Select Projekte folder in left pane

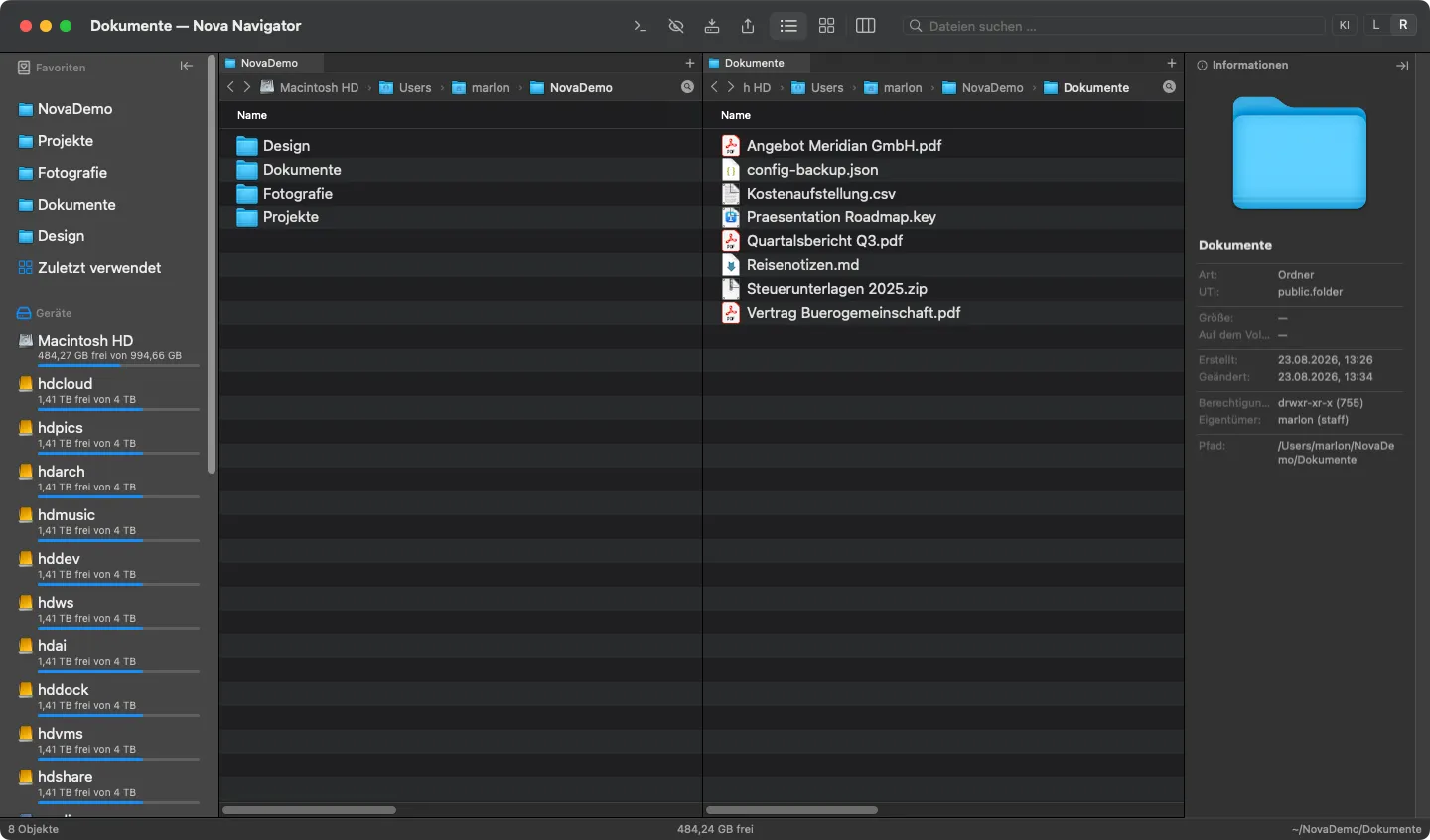pyautogui.click(x=461, y=217)
